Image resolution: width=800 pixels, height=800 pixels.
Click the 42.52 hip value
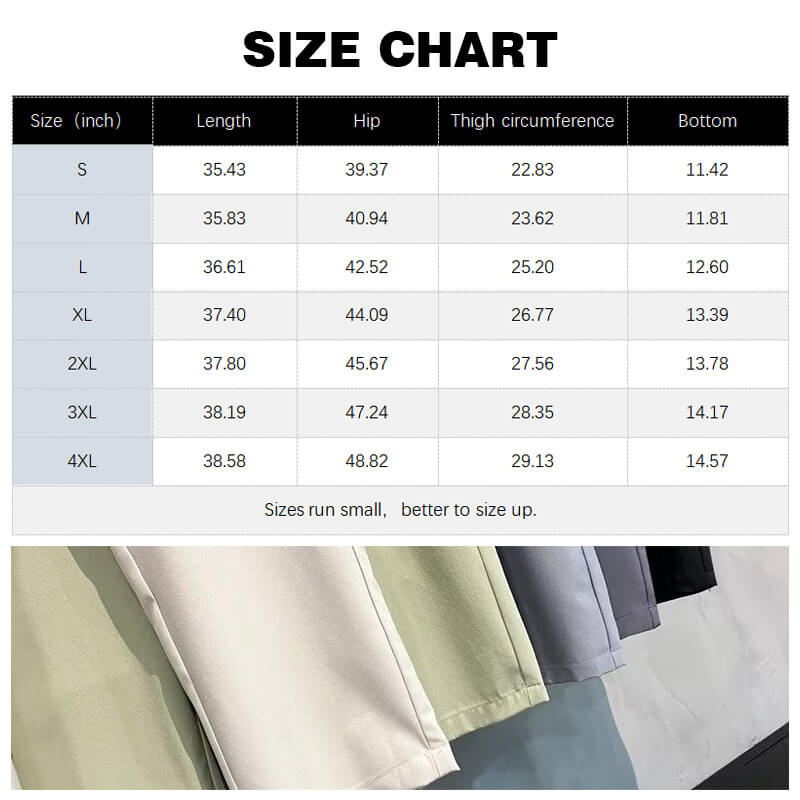click(x=367, y=267)
